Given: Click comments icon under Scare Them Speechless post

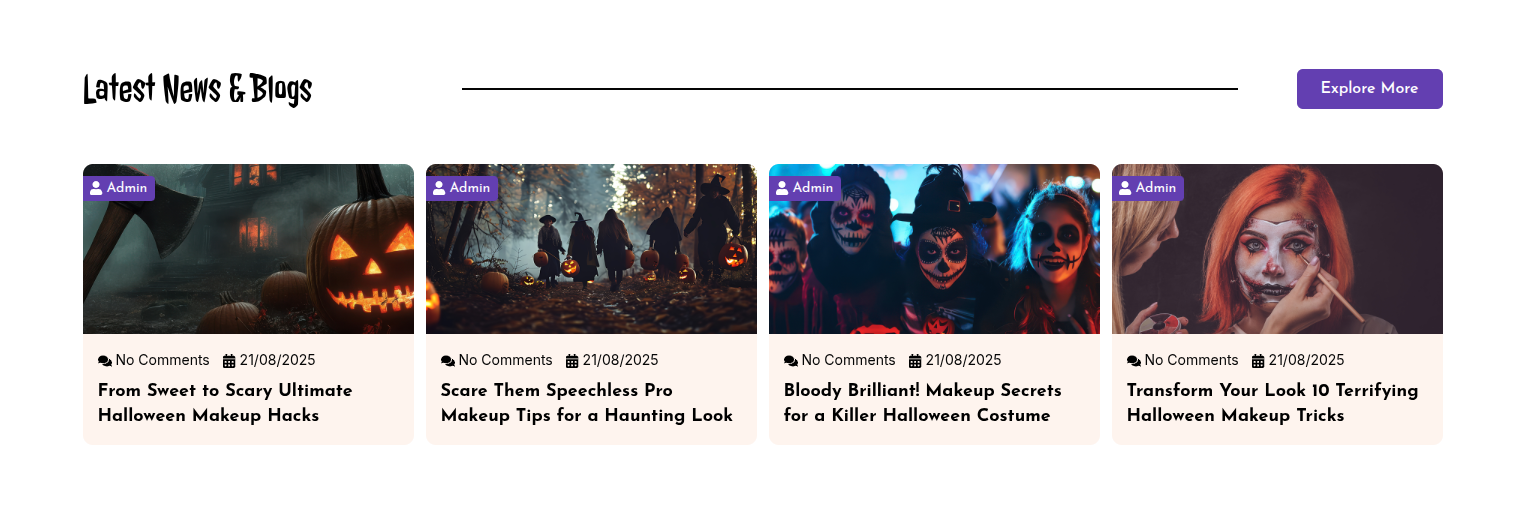Looking at the screenshot, I should [448, 361].
